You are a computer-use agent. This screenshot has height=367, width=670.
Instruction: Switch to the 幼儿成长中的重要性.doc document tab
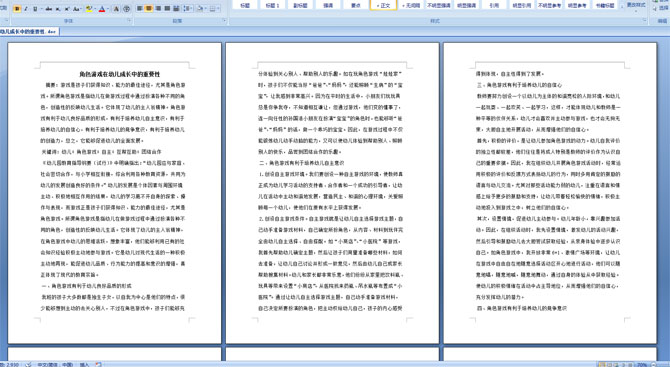click(x=28, y=31)
